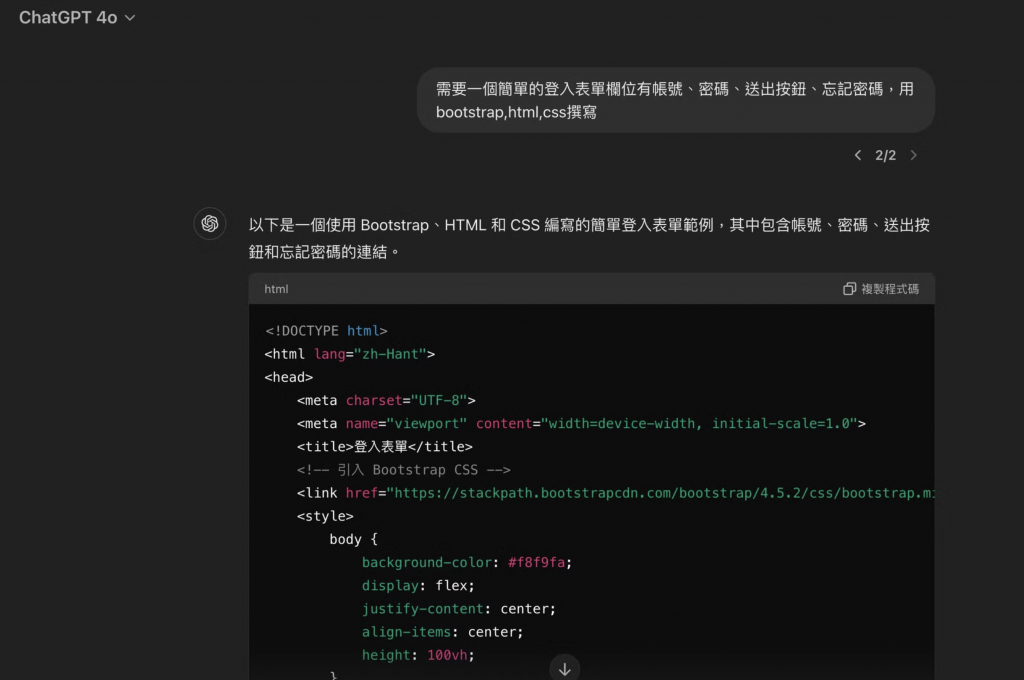
Task: Click the html language label of code block
Action: pyautogui.click(x=276, y=289)
